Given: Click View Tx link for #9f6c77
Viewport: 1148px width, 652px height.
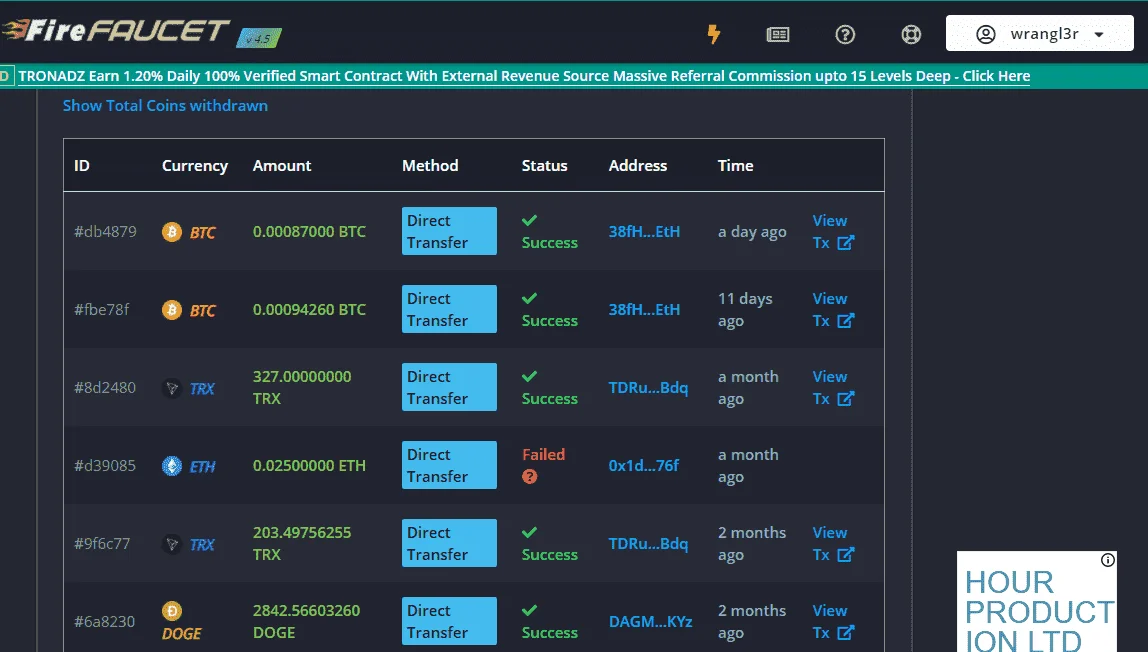Looking at the screenshot, I should coord(833,543).
